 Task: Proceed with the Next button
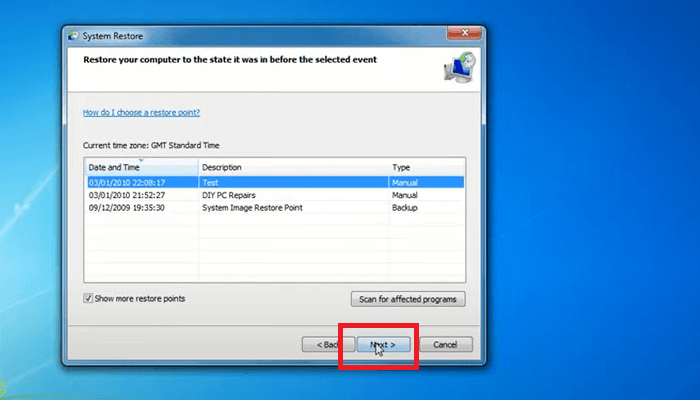(x=383, y=344)
